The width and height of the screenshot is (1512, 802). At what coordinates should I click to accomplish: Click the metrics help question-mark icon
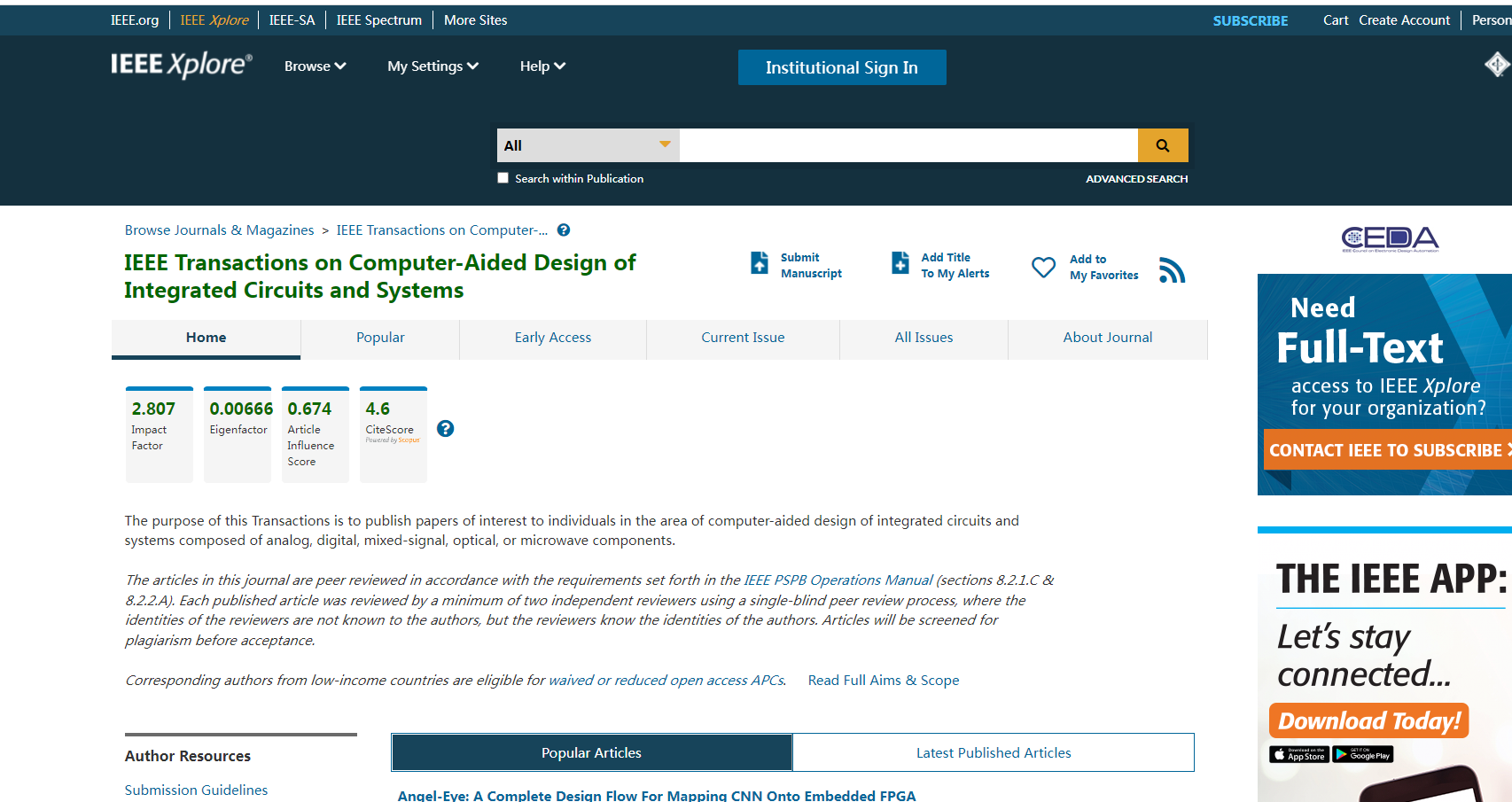(446, 429)
